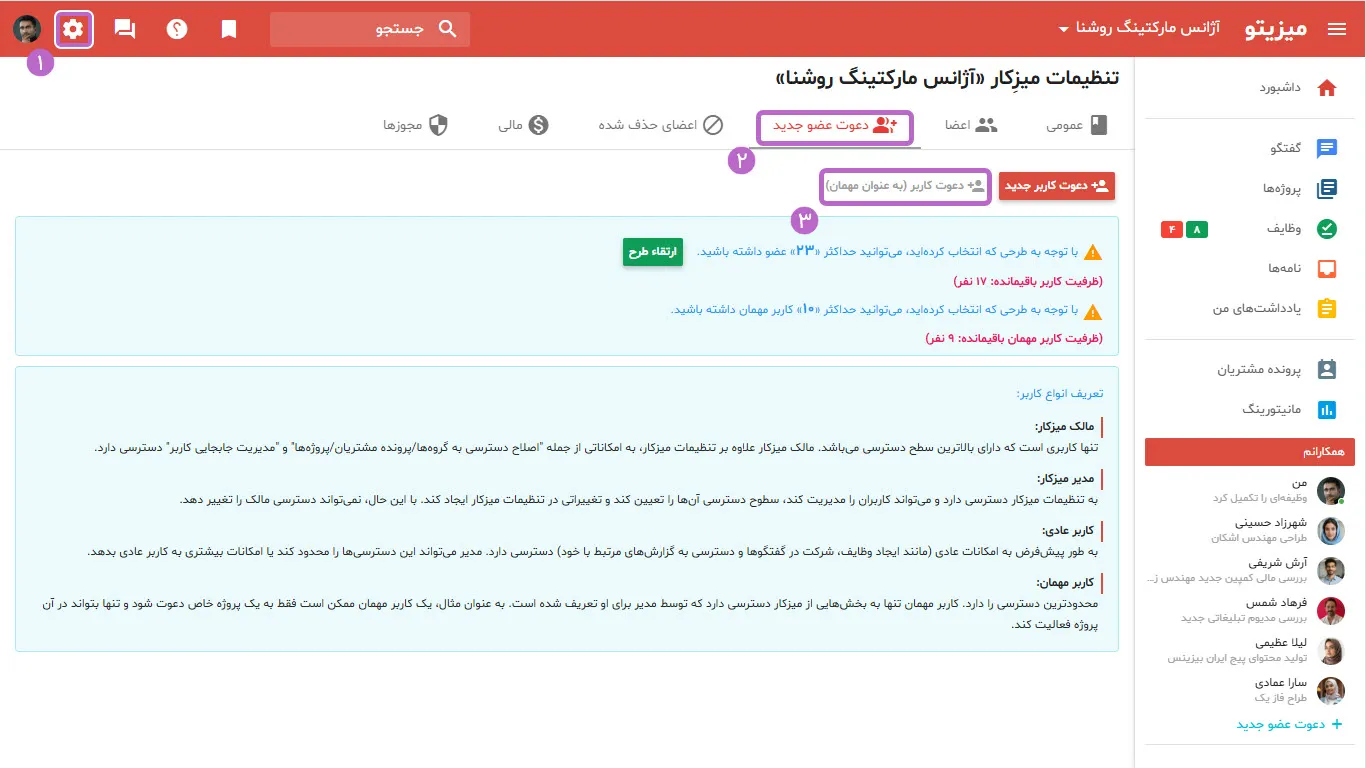The height and width of the screenshot is (768, 1366).
Task: Expand the آژانس مارکتینگ روشنا workspace dropdown
Action: (x=1139, y=29)
